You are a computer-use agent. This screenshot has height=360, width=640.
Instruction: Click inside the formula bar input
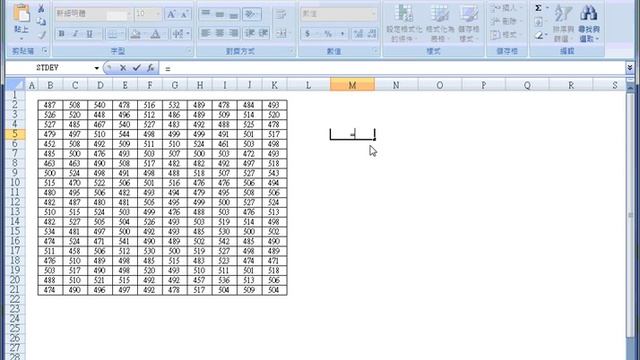coord(392,68)
